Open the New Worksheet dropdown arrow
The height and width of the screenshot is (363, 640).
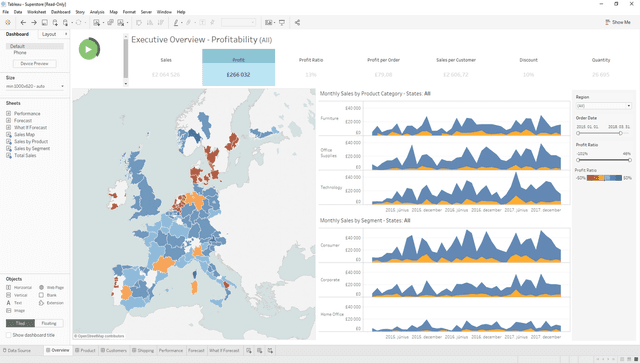point(103,23)
